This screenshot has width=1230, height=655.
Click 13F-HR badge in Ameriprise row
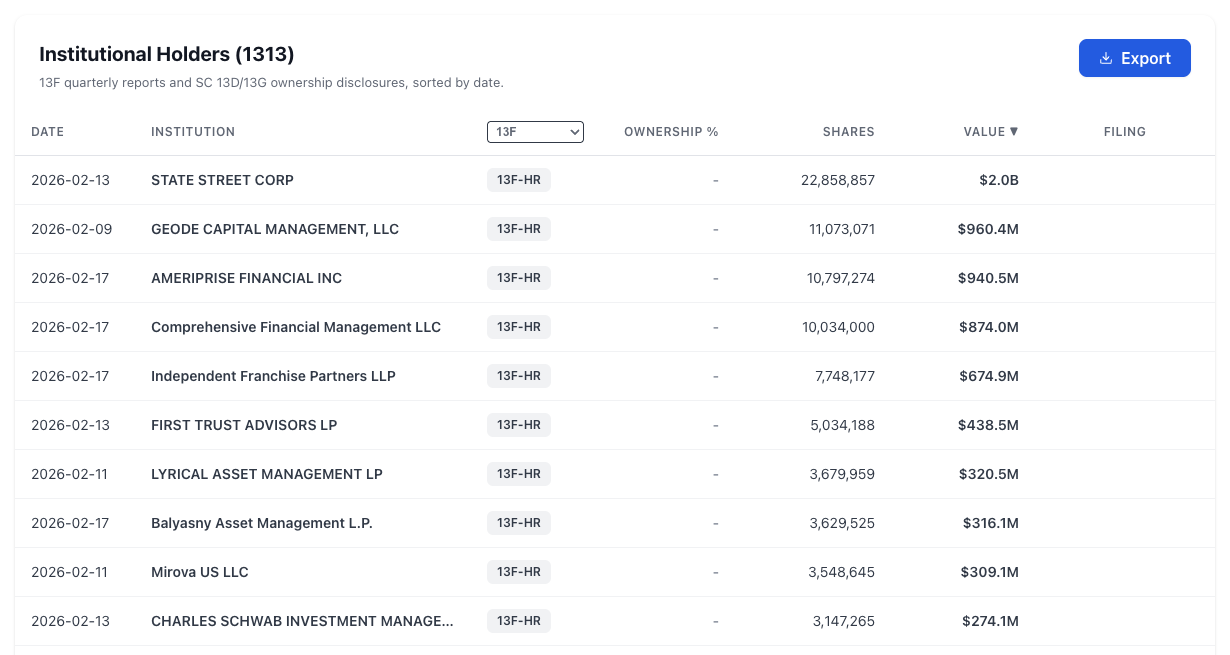pos(519,278)
